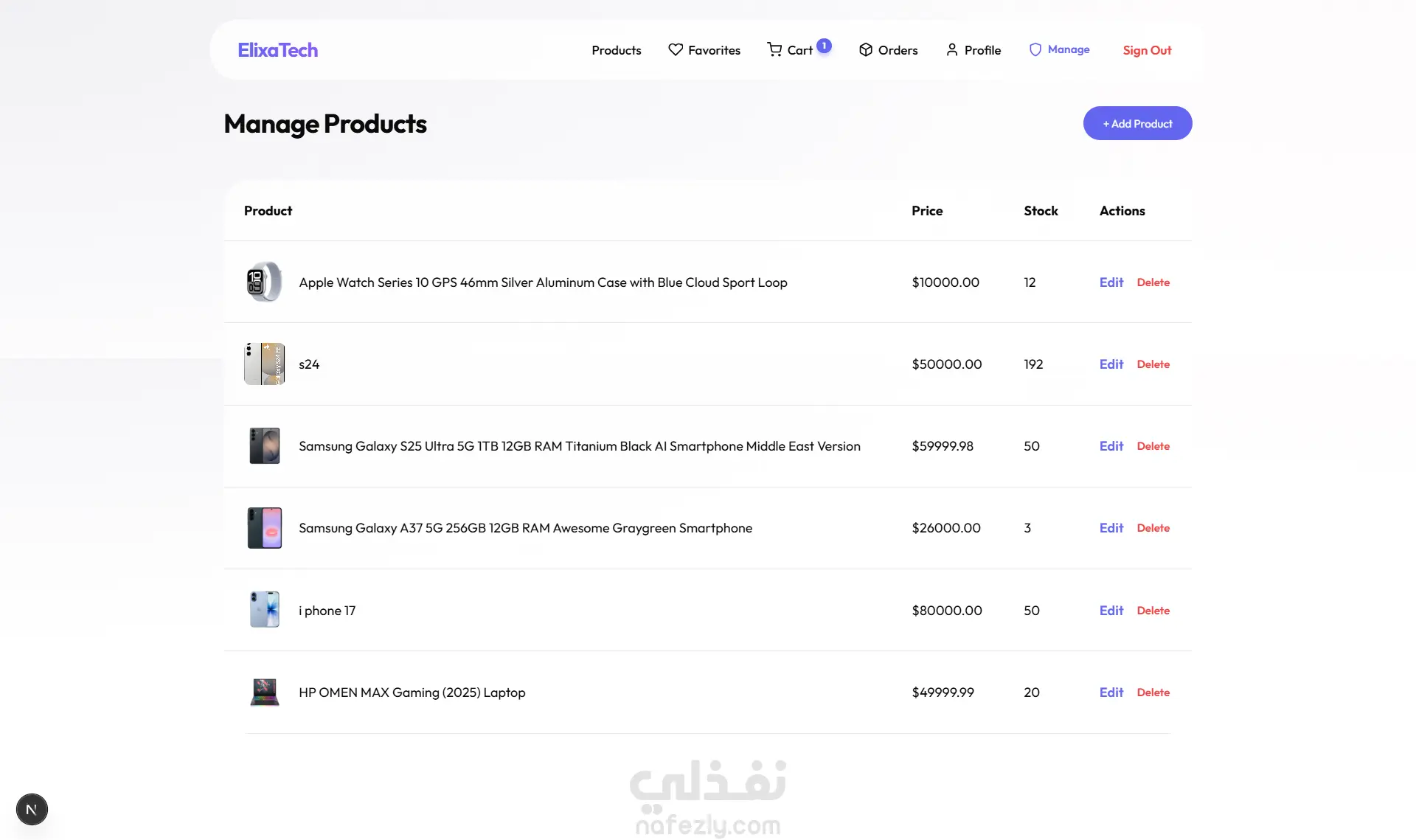
Task: Click the stock value 3
Action: (1027, 528)
